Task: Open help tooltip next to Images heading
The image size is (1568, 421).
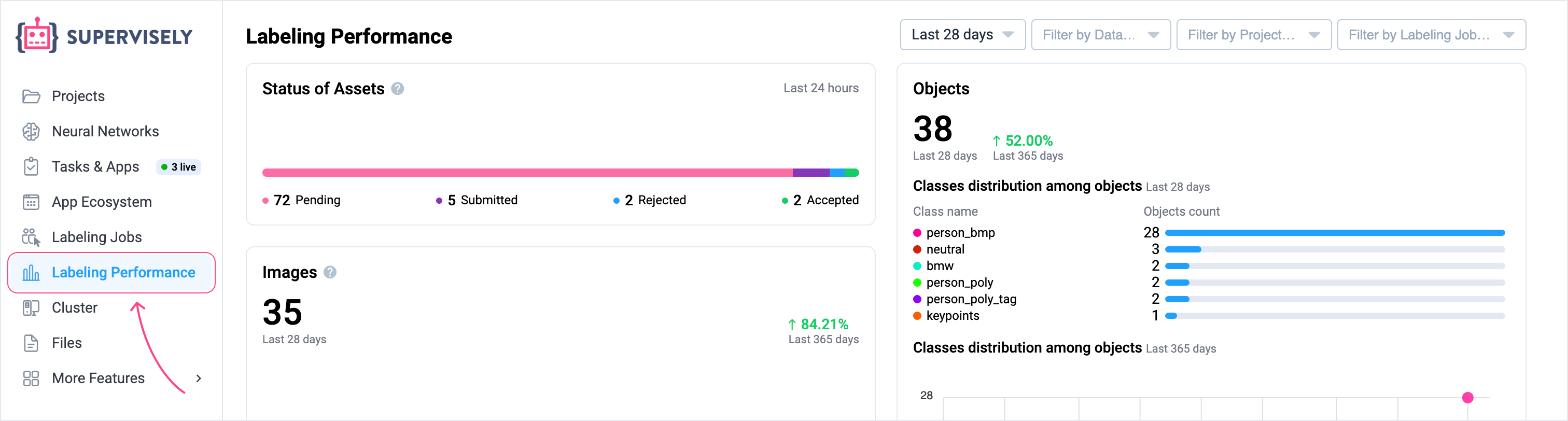Action: 330,273
